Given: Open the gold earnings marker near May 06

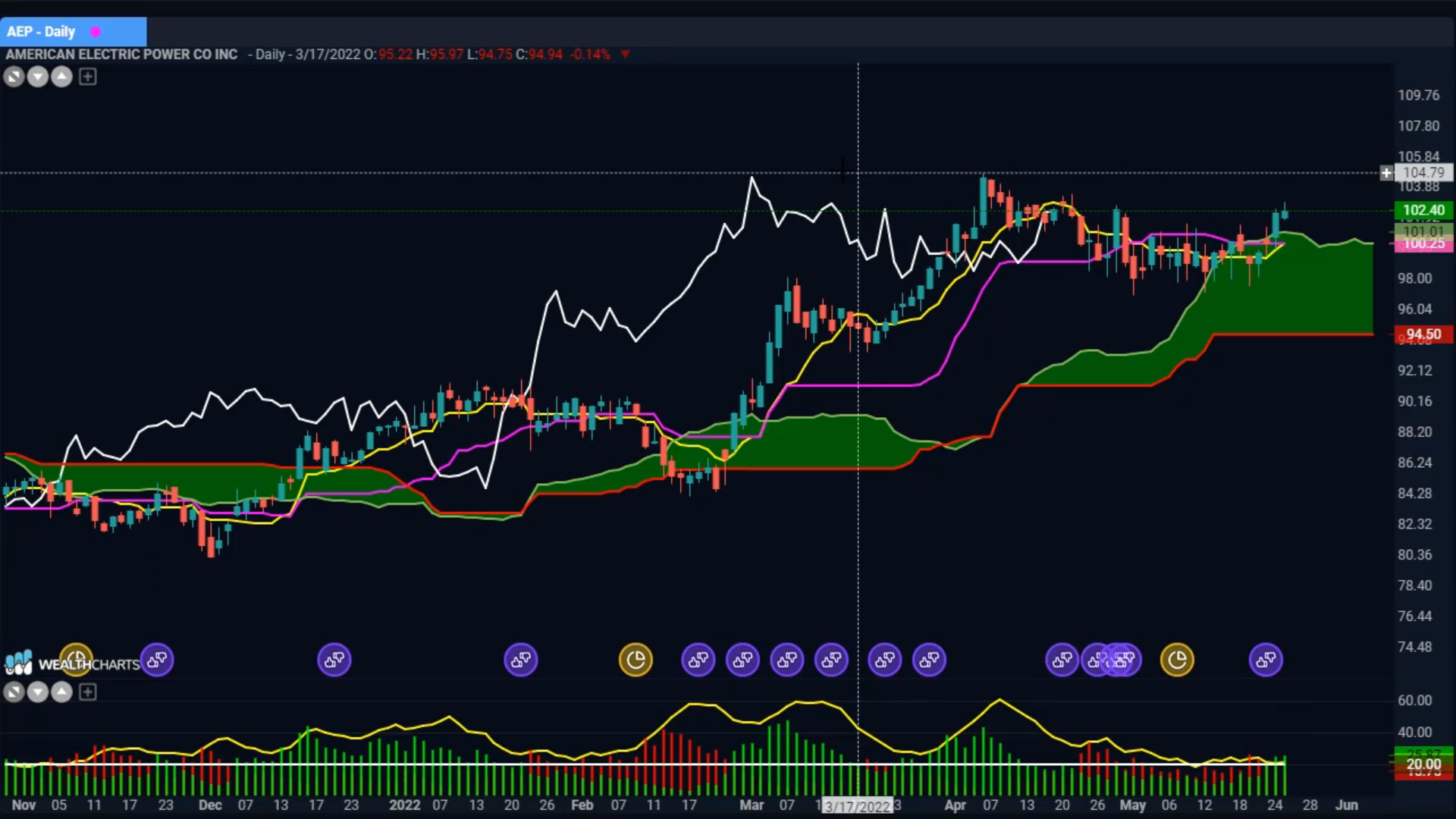Looking at the screenshot, I should pos(1178,660).
